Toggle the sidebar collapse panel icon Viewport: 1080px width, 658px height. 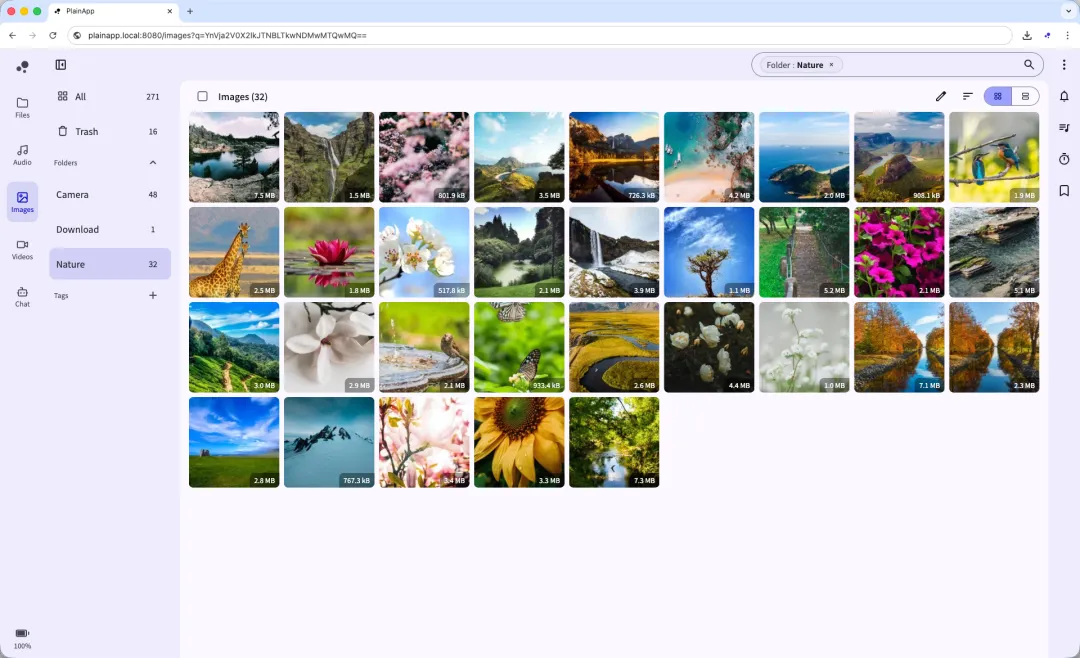click(61, 64)
